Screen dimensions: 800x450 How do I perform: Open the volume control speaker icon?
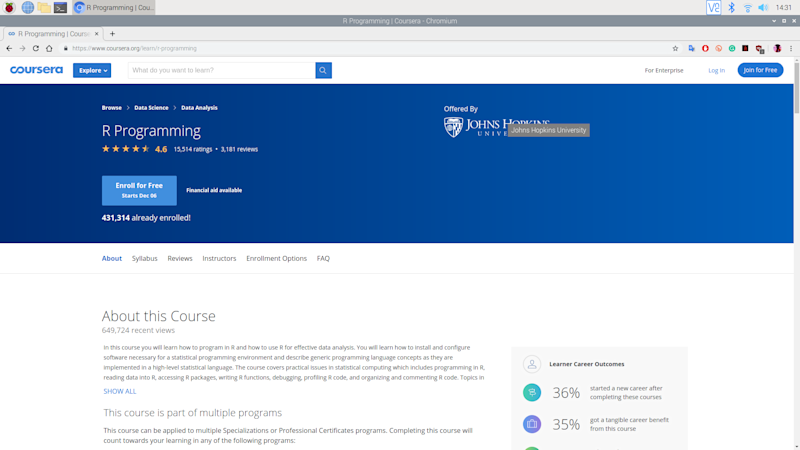click(763, 7)
